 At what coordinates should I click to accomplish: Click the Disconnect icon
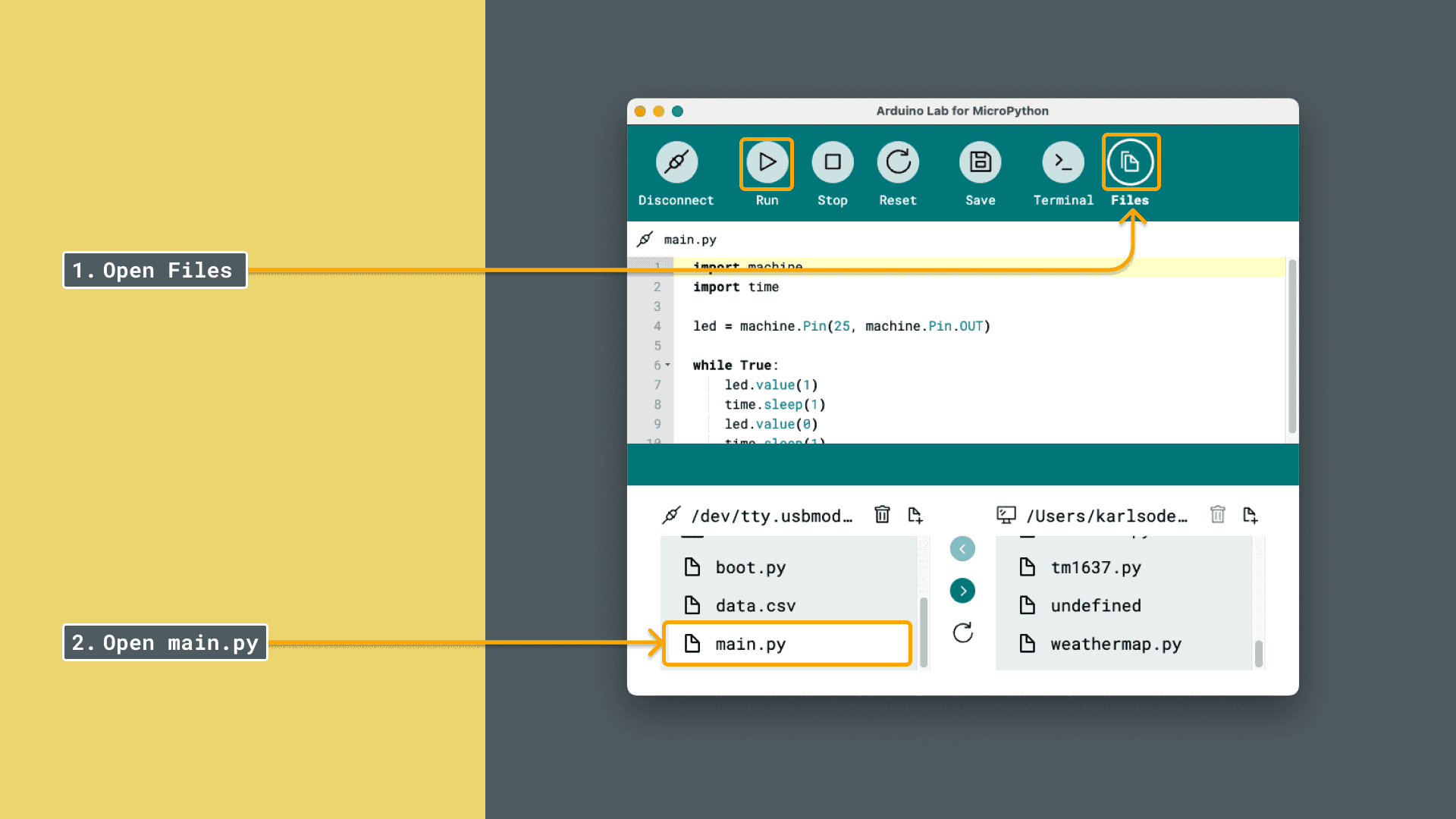pos(676,162)
